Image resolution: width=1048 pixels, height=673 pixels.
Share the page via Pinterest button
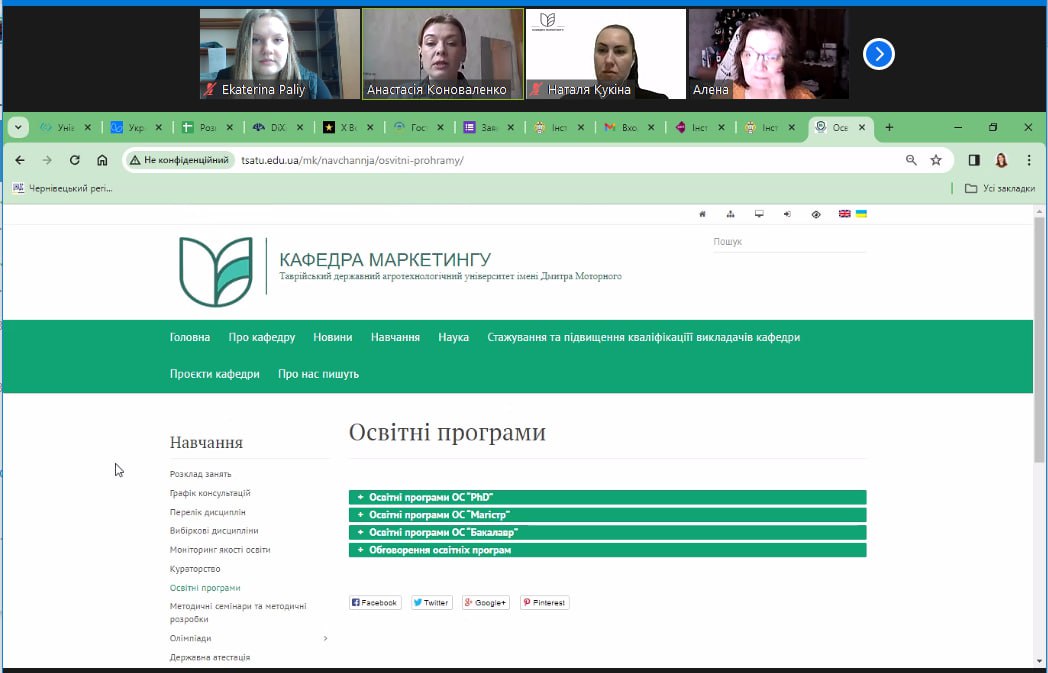tap(545, 603)
